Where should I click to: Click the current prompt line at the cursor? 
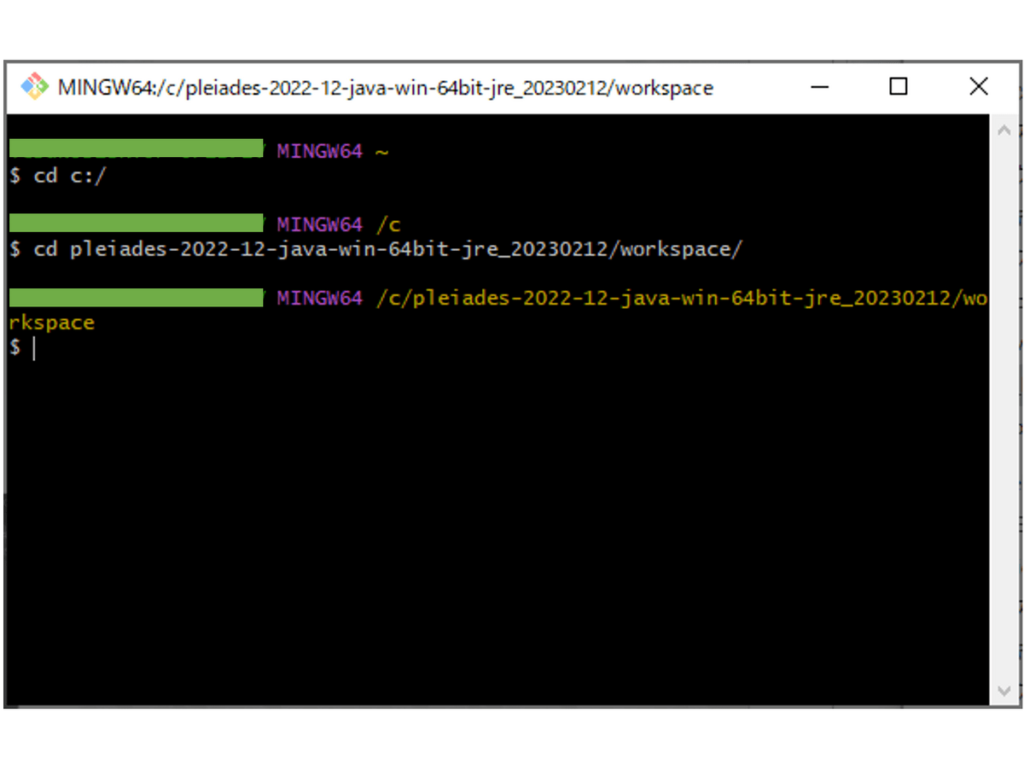[x=22, y=347]
